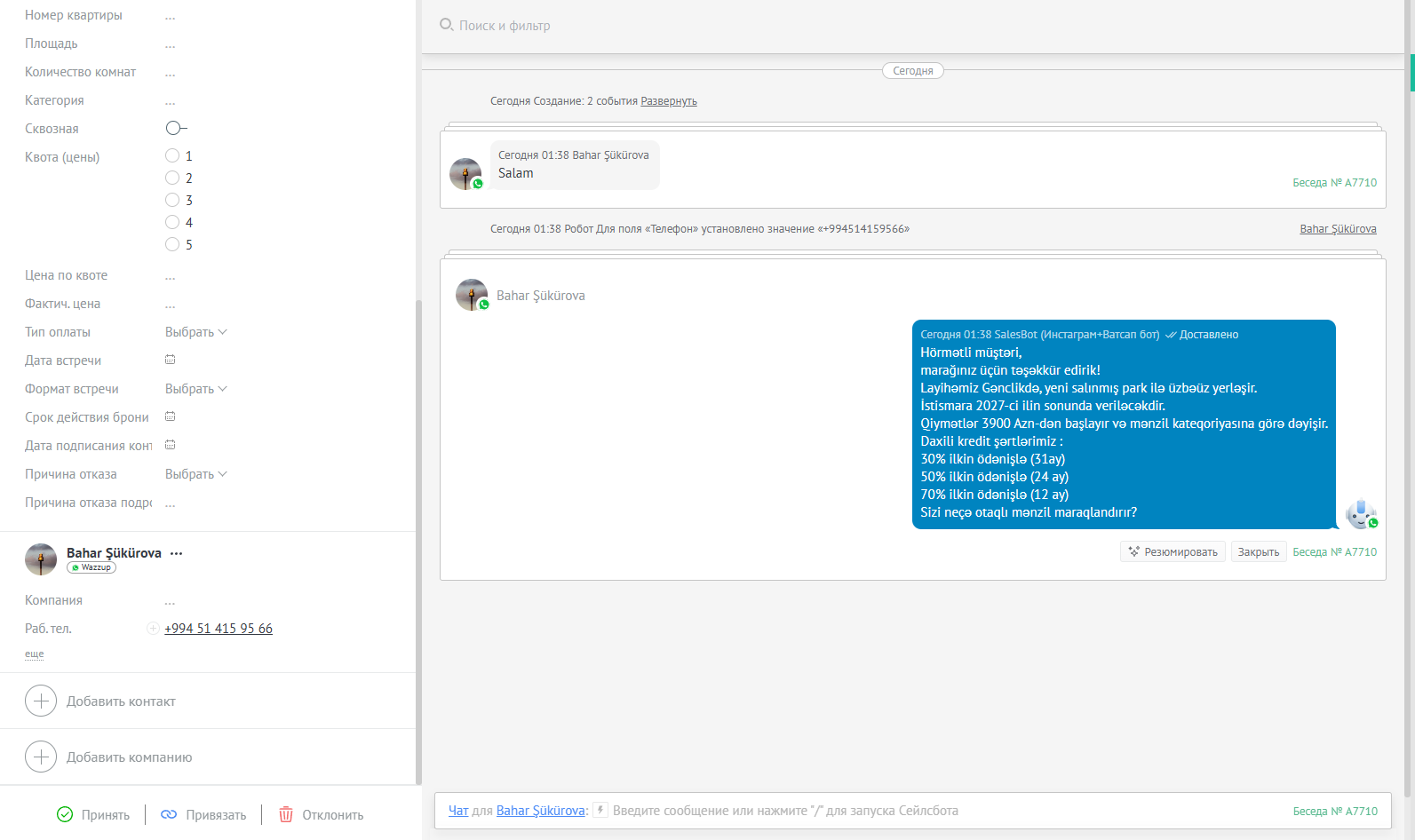Expand the events with Развернуть

pyautogui.click(x=669, y=101)
